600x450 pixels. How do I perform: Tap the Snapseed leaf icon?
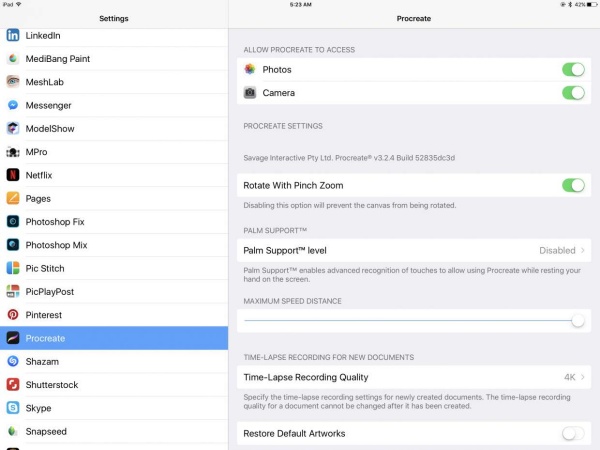pos(13,431)
